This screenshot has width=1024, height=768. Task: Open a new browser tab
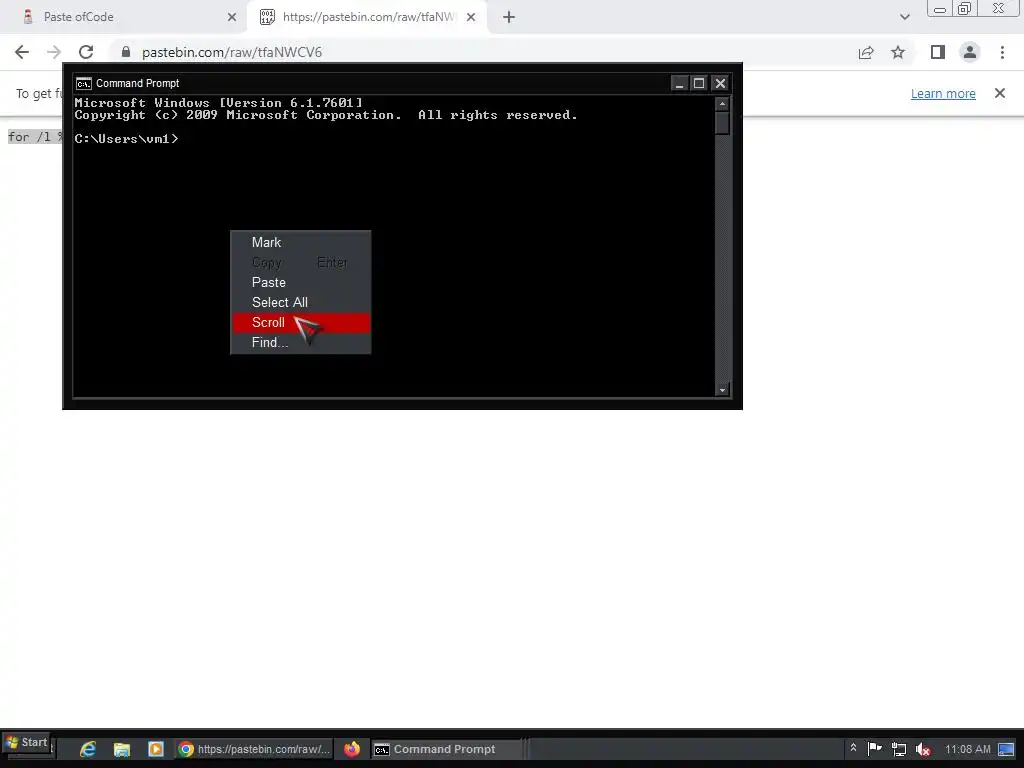tap(509, 17)
